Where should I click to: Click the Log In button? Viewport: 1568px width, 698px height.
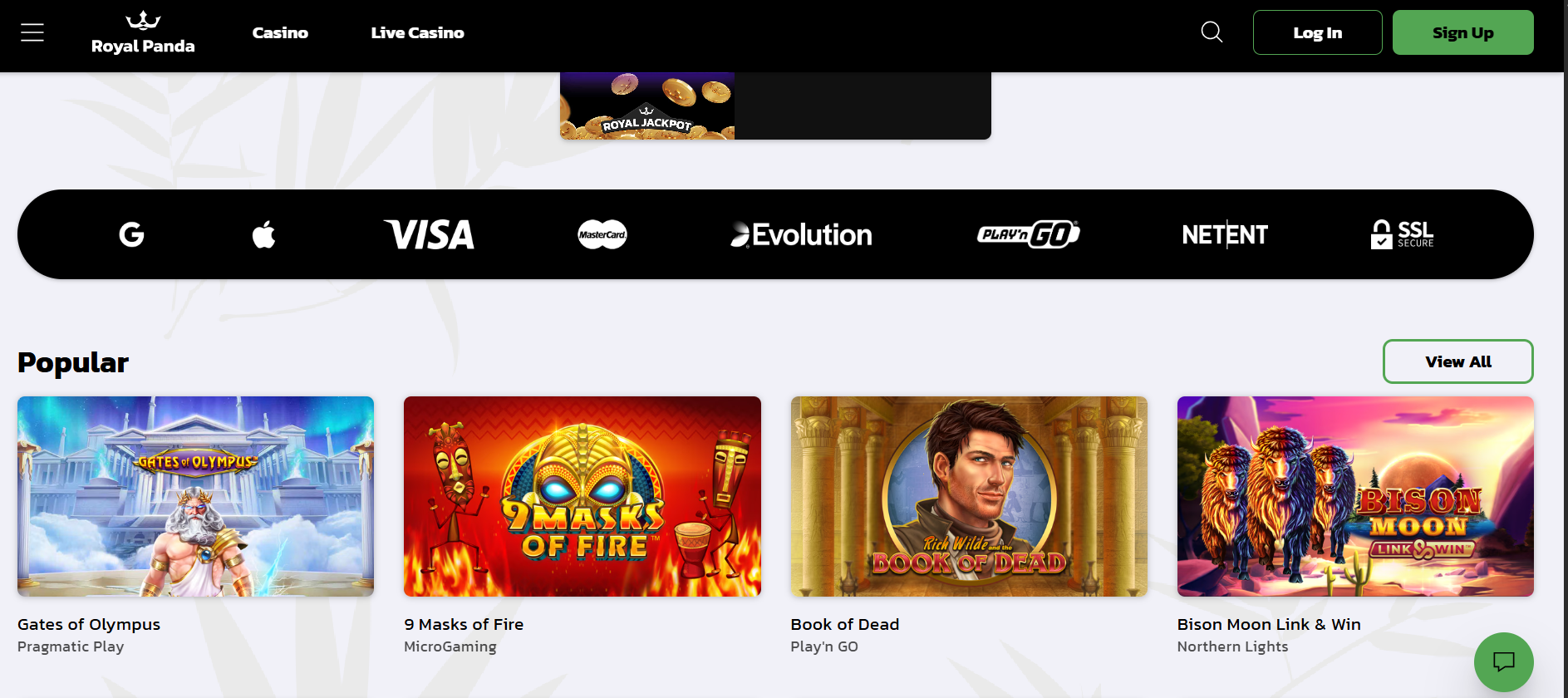coord(1317,32)
